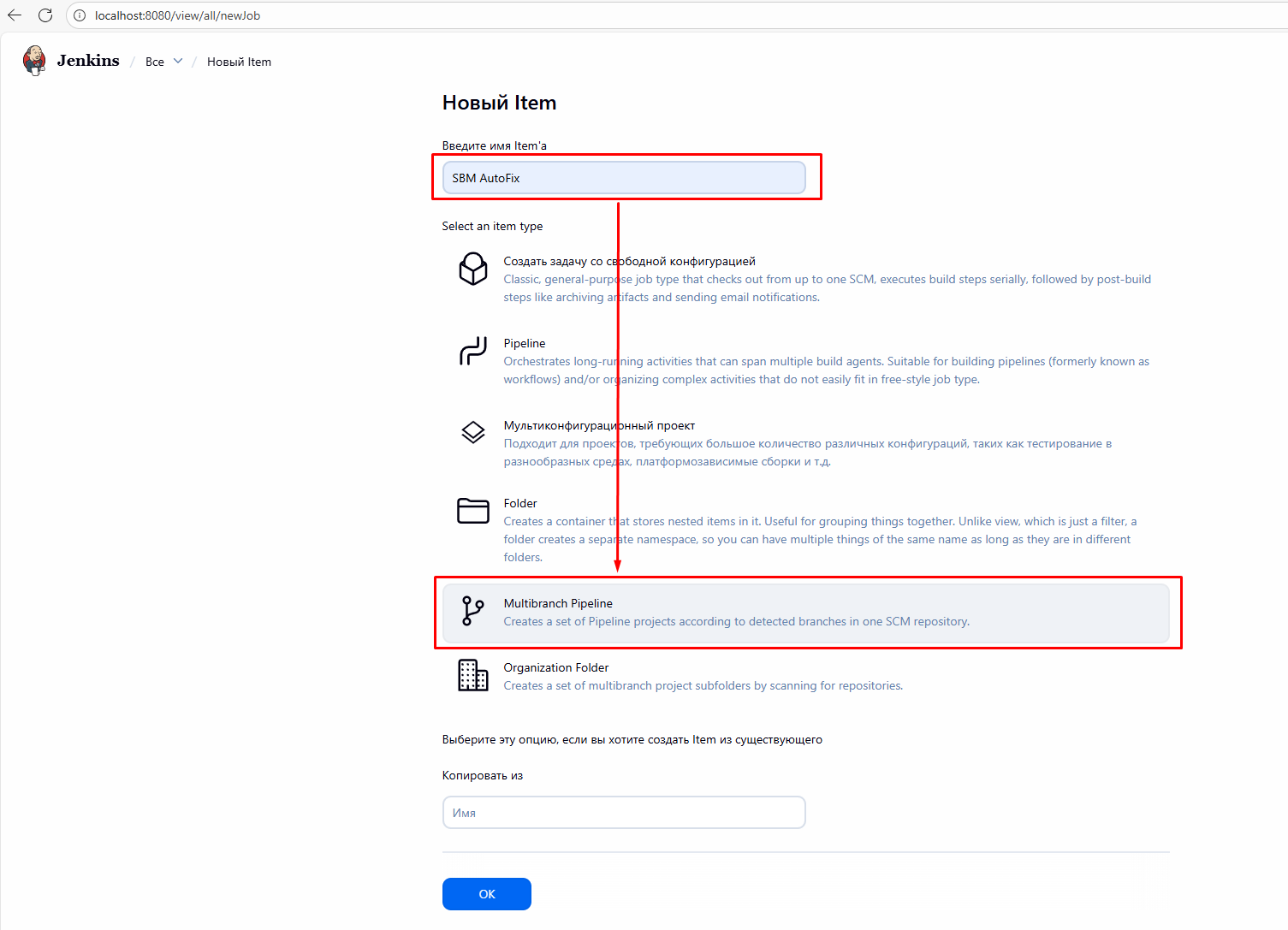The image size is (1288, 930).
Task: View site information icon in address bar
Action: pos(80,15)
